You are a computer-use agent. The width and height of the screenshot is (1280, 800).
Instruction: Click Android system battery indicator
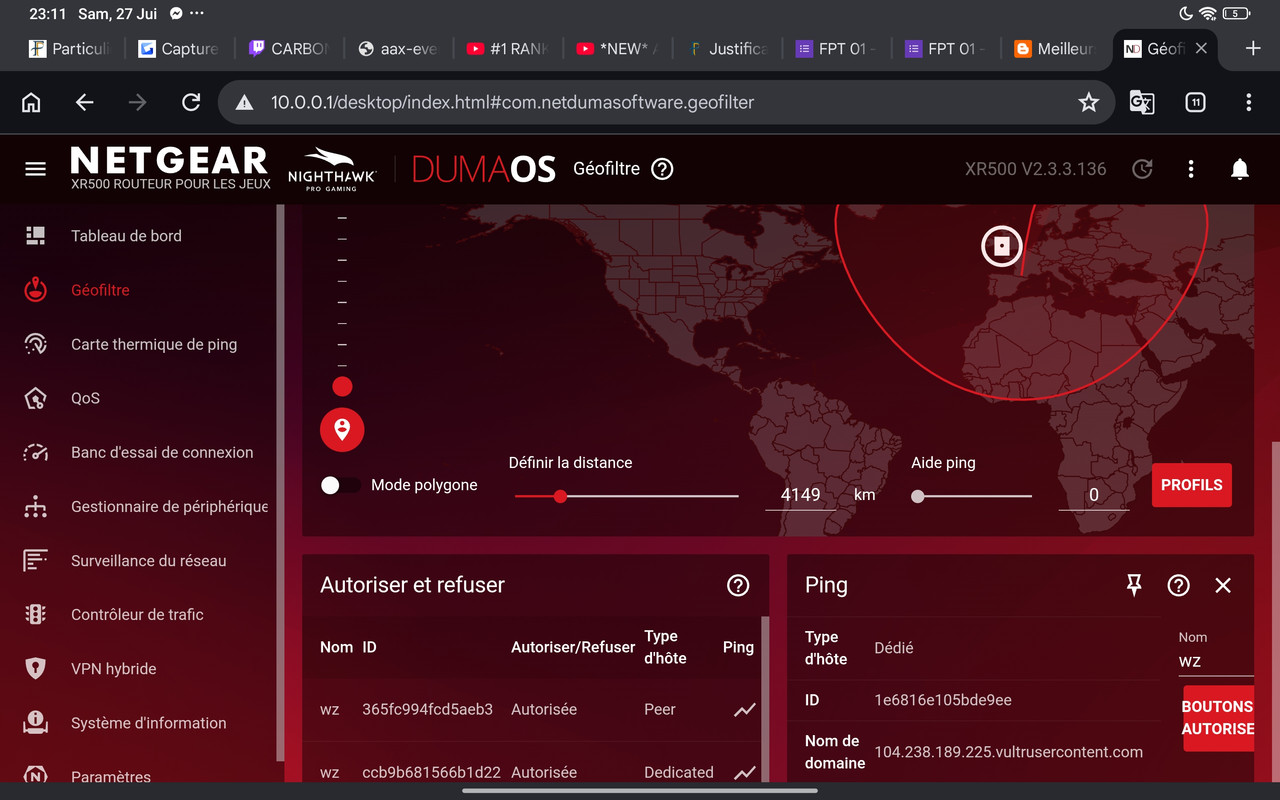point(1236,14)
